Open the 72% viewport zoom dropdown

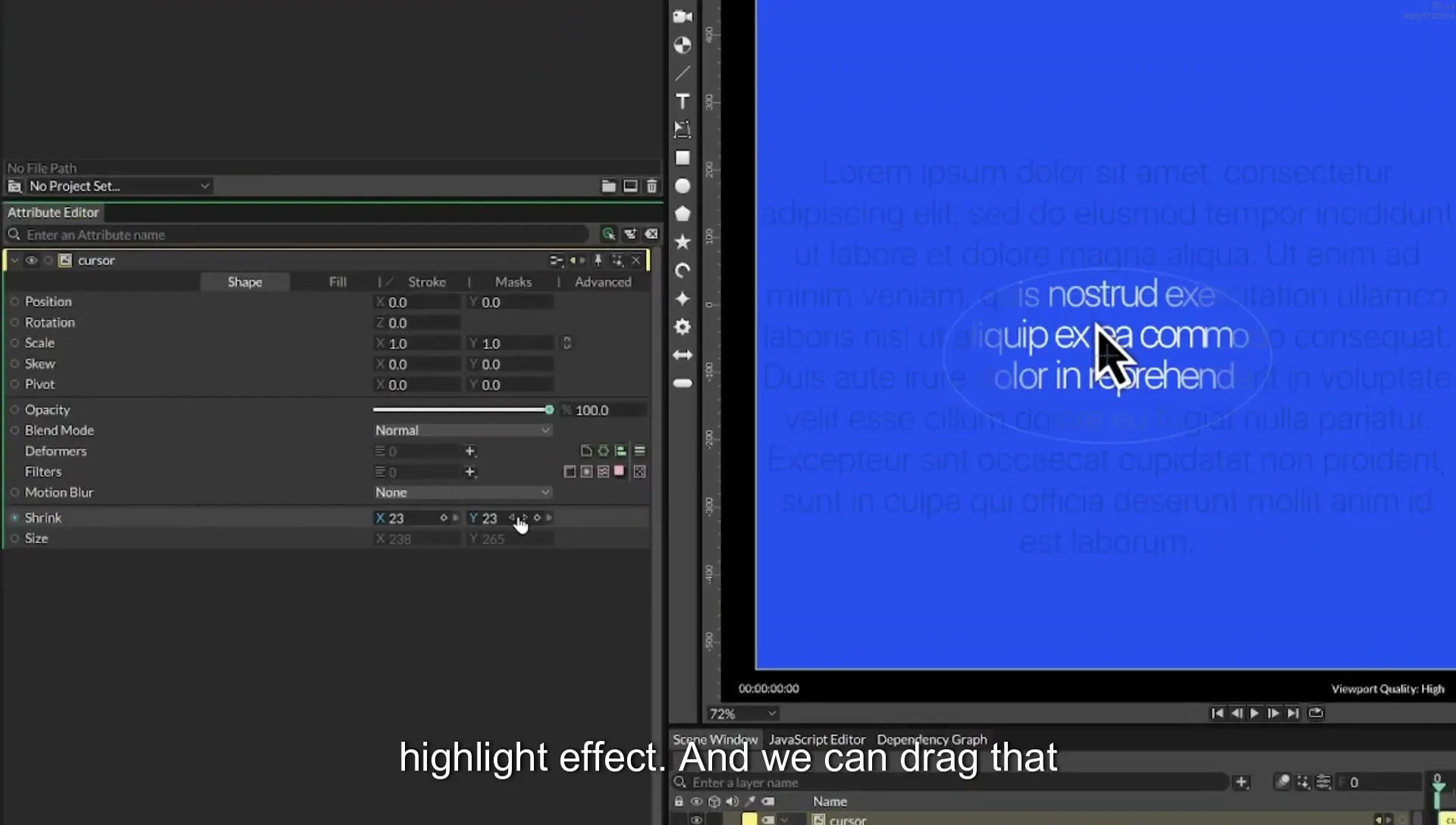pyautogui.click(x=742, y=714)
